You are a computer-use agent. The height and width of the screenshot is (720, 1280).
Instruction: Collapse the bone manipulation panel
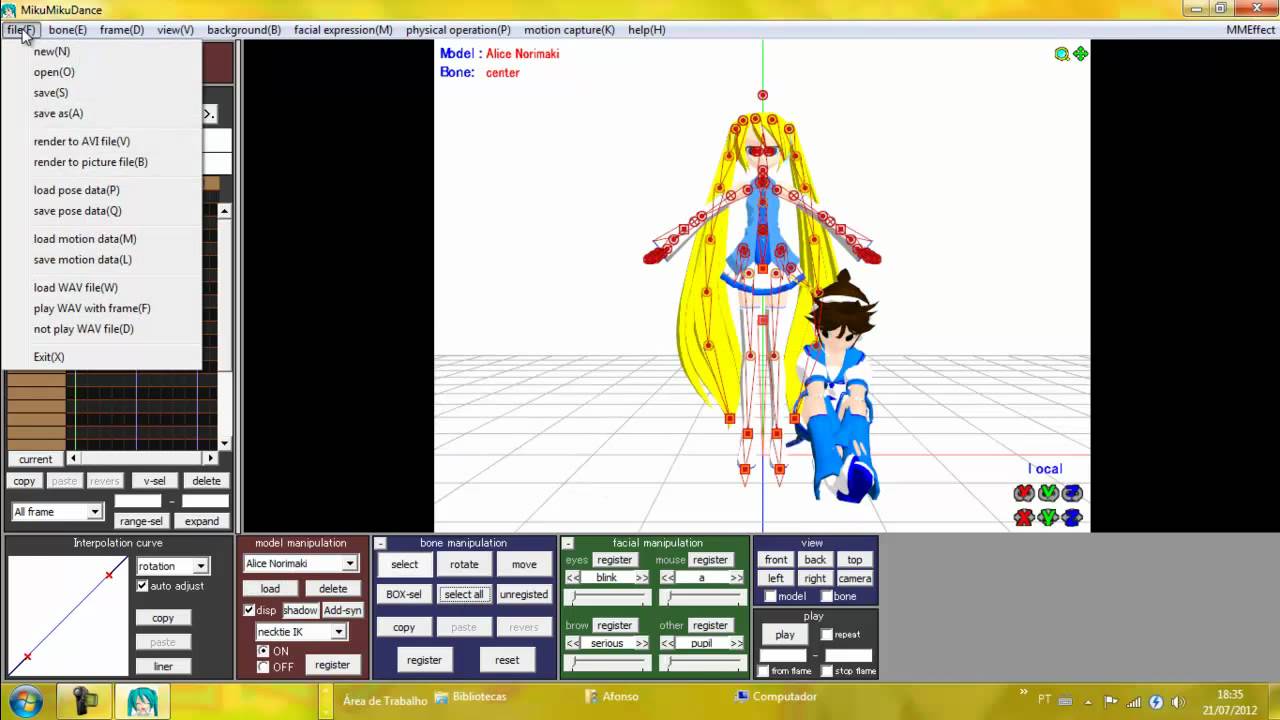(380, 544)
